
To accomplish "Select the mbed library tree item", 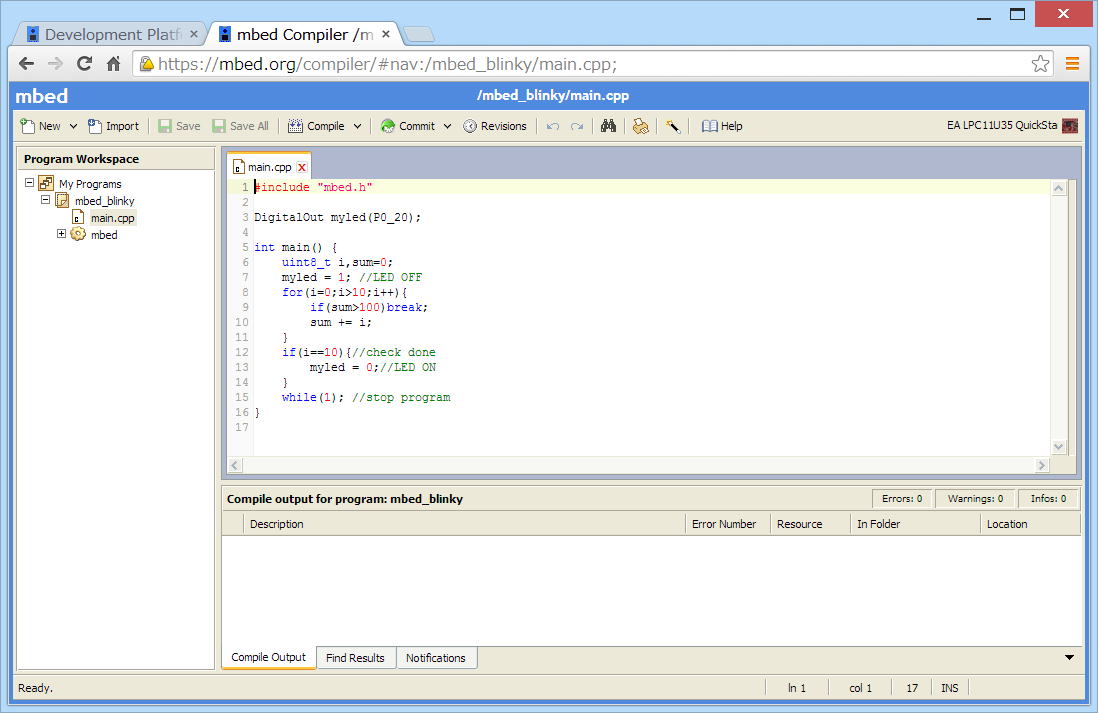I will coord(104,235).
